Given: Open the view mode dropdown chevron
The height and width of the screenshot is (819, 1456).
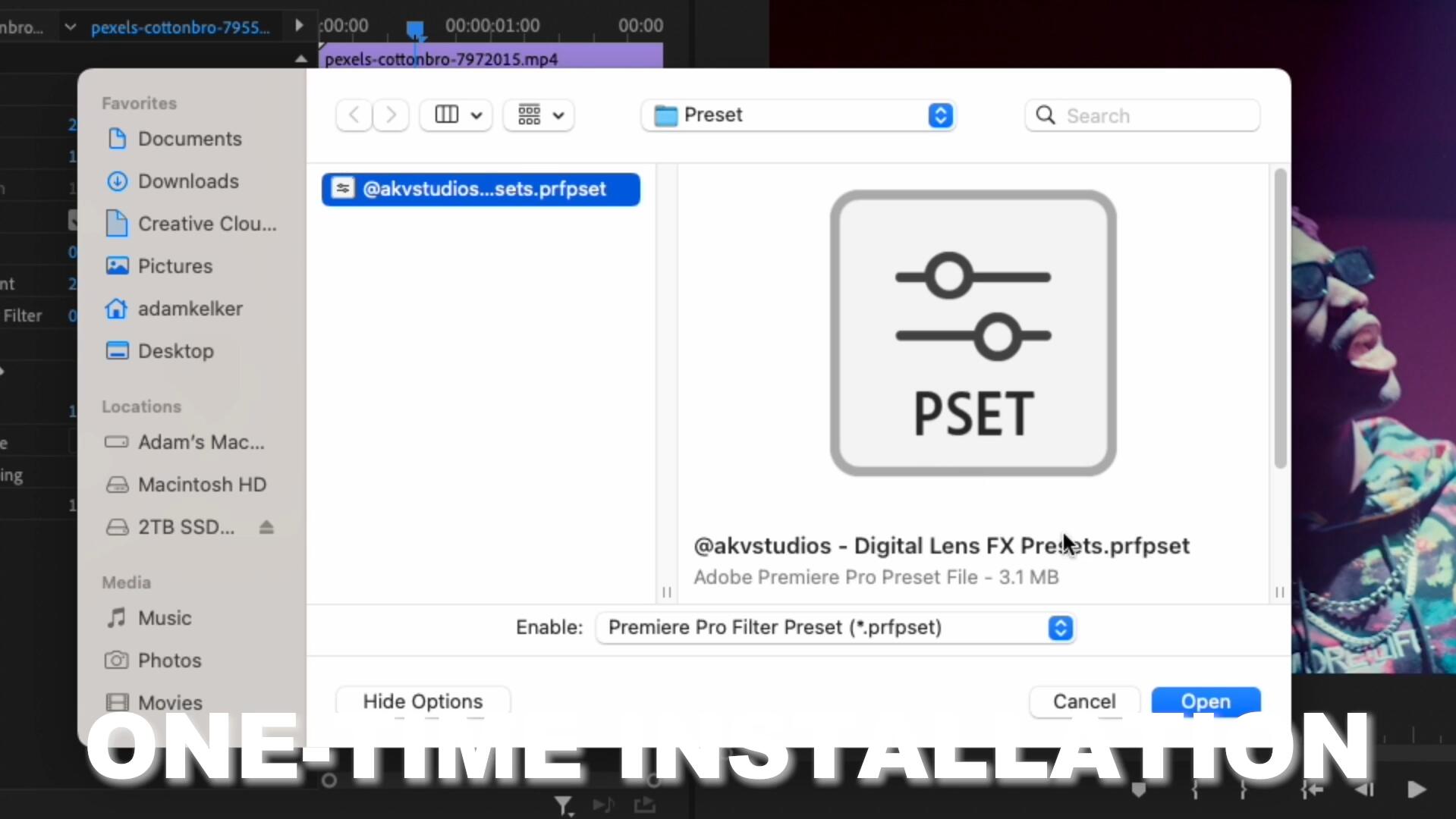Looking at the screenshot, I should coord(476,115).
